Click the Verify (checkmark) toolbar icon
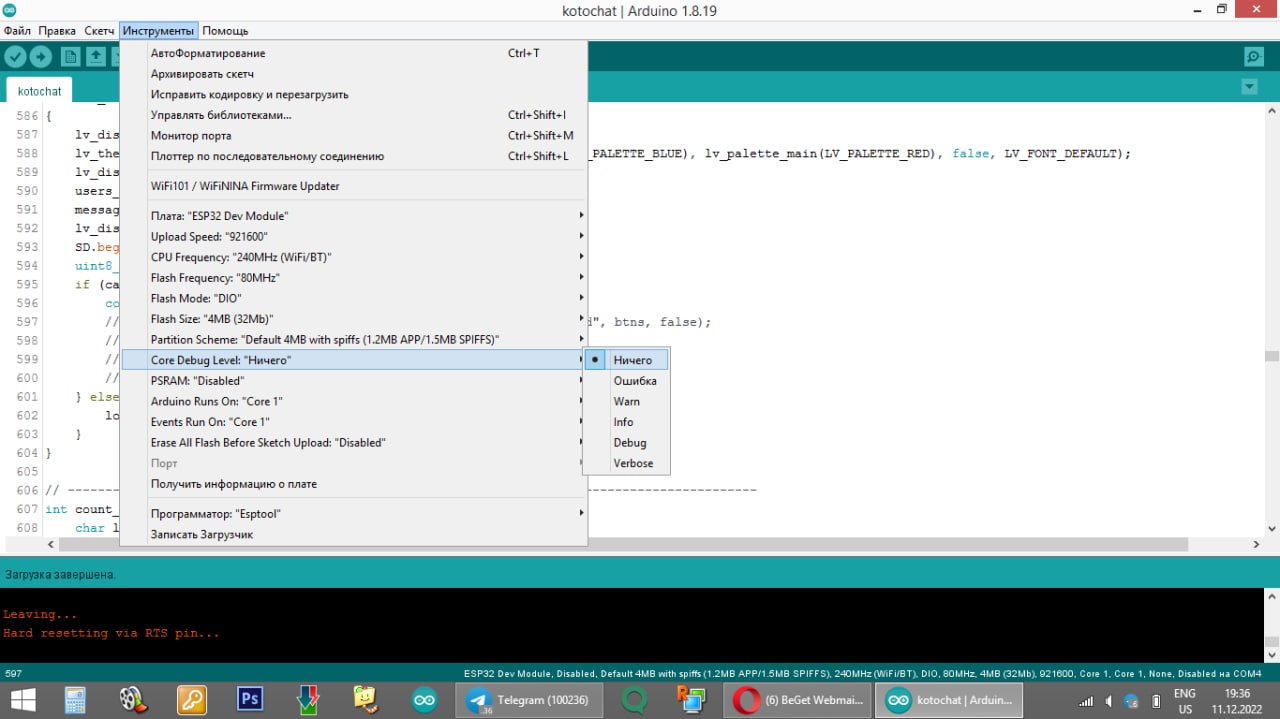The width and height of the screenshot is (1280, 719). 15,57
